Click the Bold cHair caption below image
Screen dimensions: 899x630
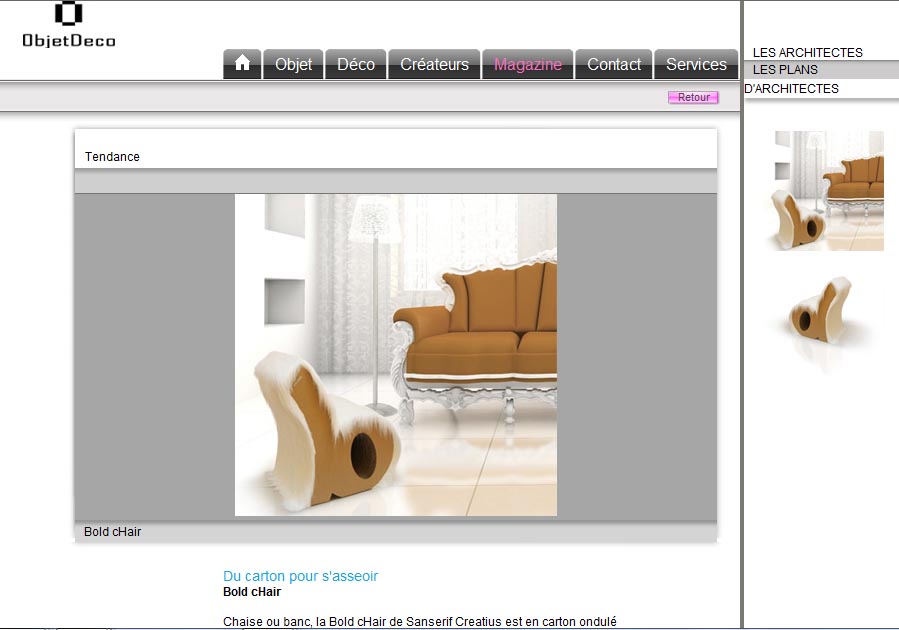coord(113,532)
